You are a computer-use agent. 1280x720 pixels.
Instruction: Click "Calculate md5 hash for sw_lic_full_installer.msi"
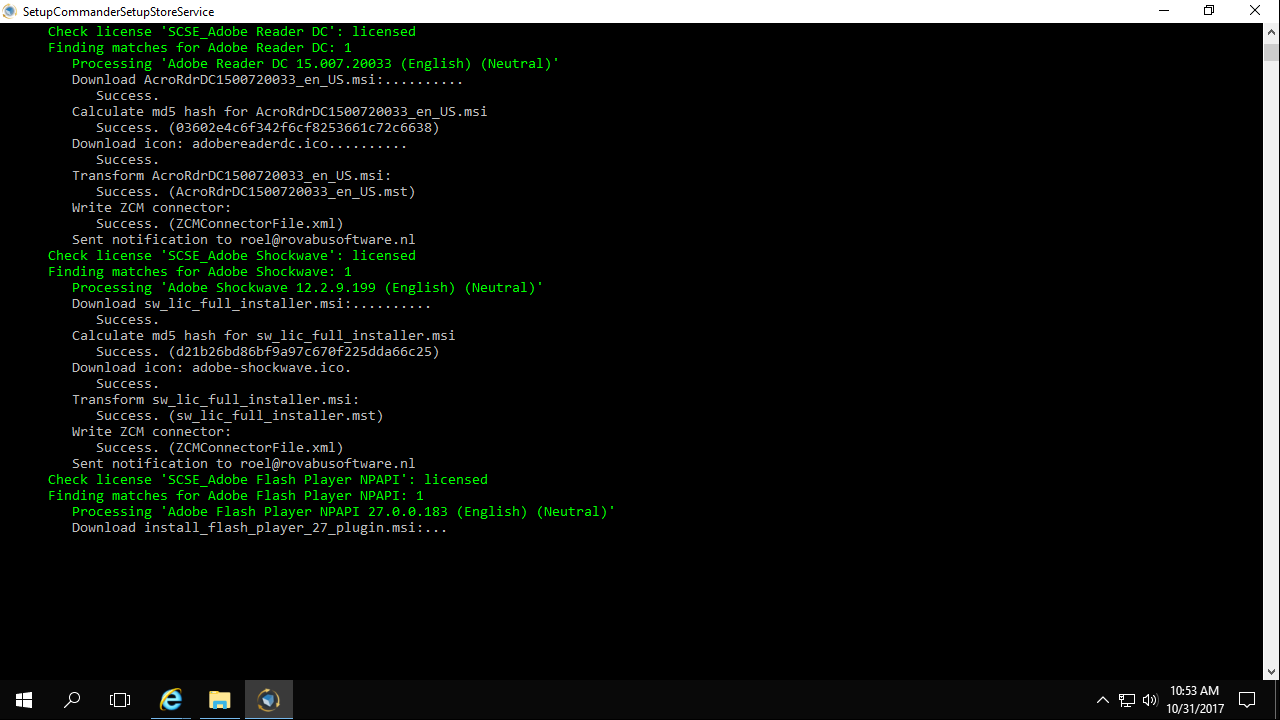tap(264, 336)
